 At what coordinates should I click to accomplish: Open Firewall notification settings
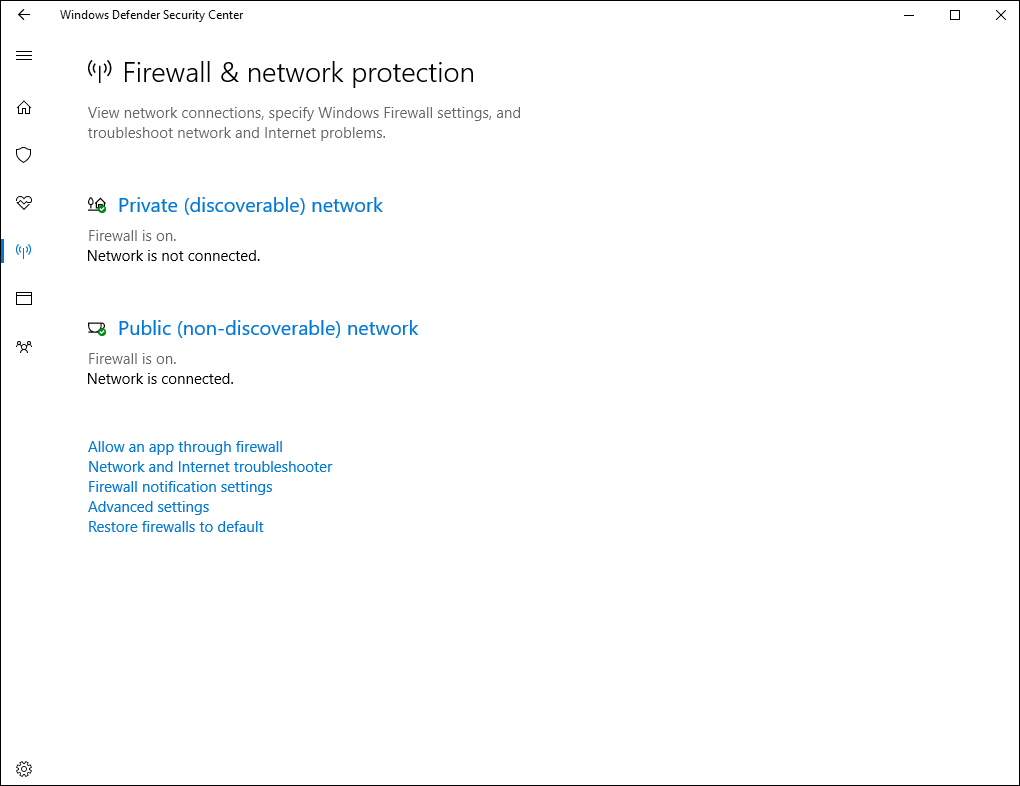click(180, 486)
